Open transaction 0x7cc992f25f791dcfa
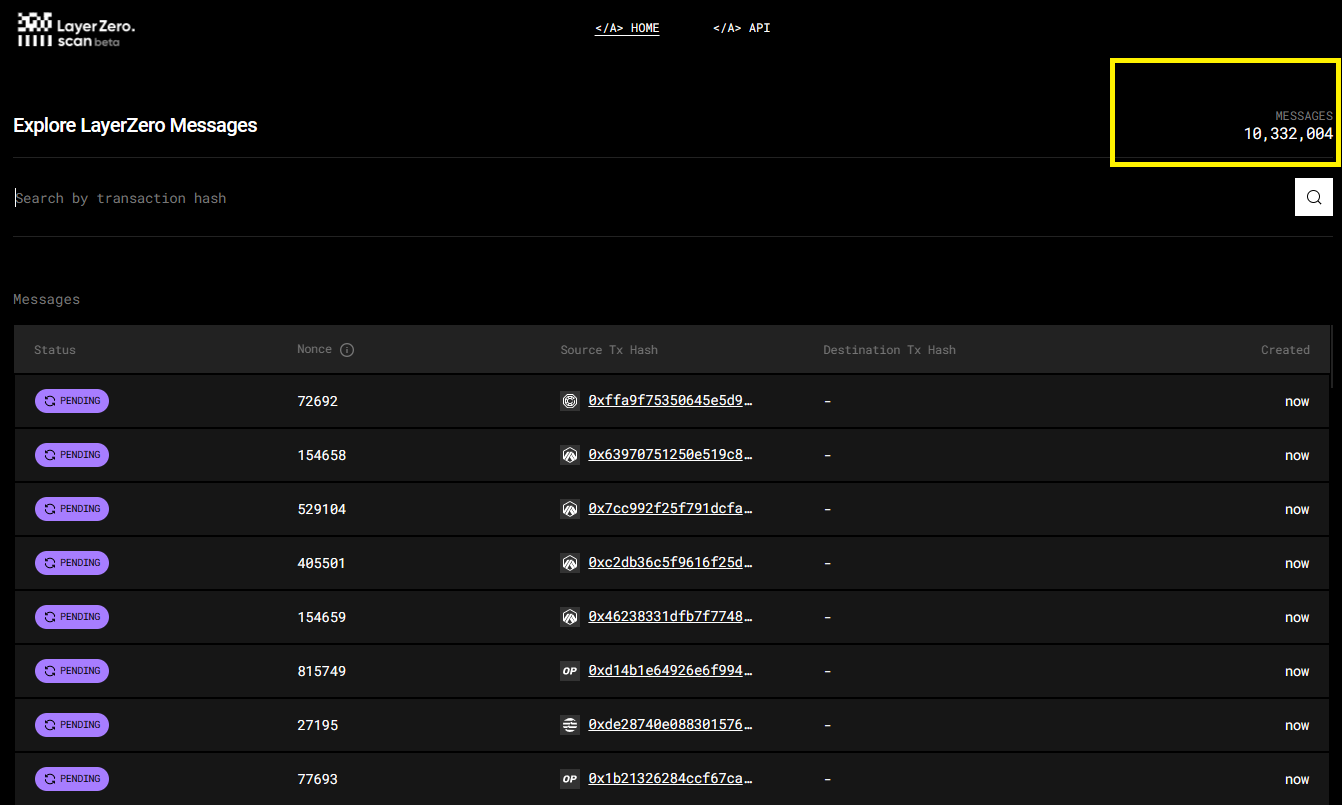1342x805 pixels. tap(670, 509)
